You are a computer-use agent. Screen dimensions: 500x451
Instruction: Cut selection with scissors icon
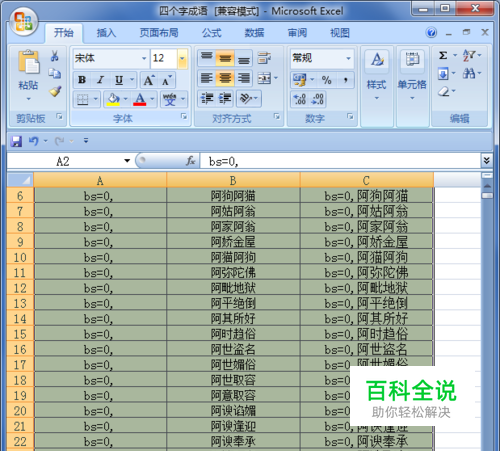pos(54,56)
